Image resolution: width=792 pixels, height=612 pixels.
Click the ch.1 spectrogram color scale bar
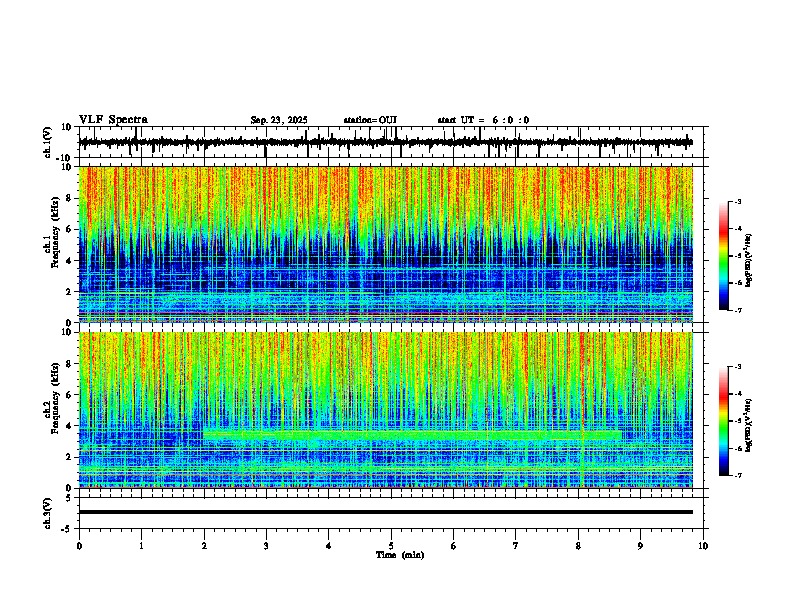(x=724, y=256)
